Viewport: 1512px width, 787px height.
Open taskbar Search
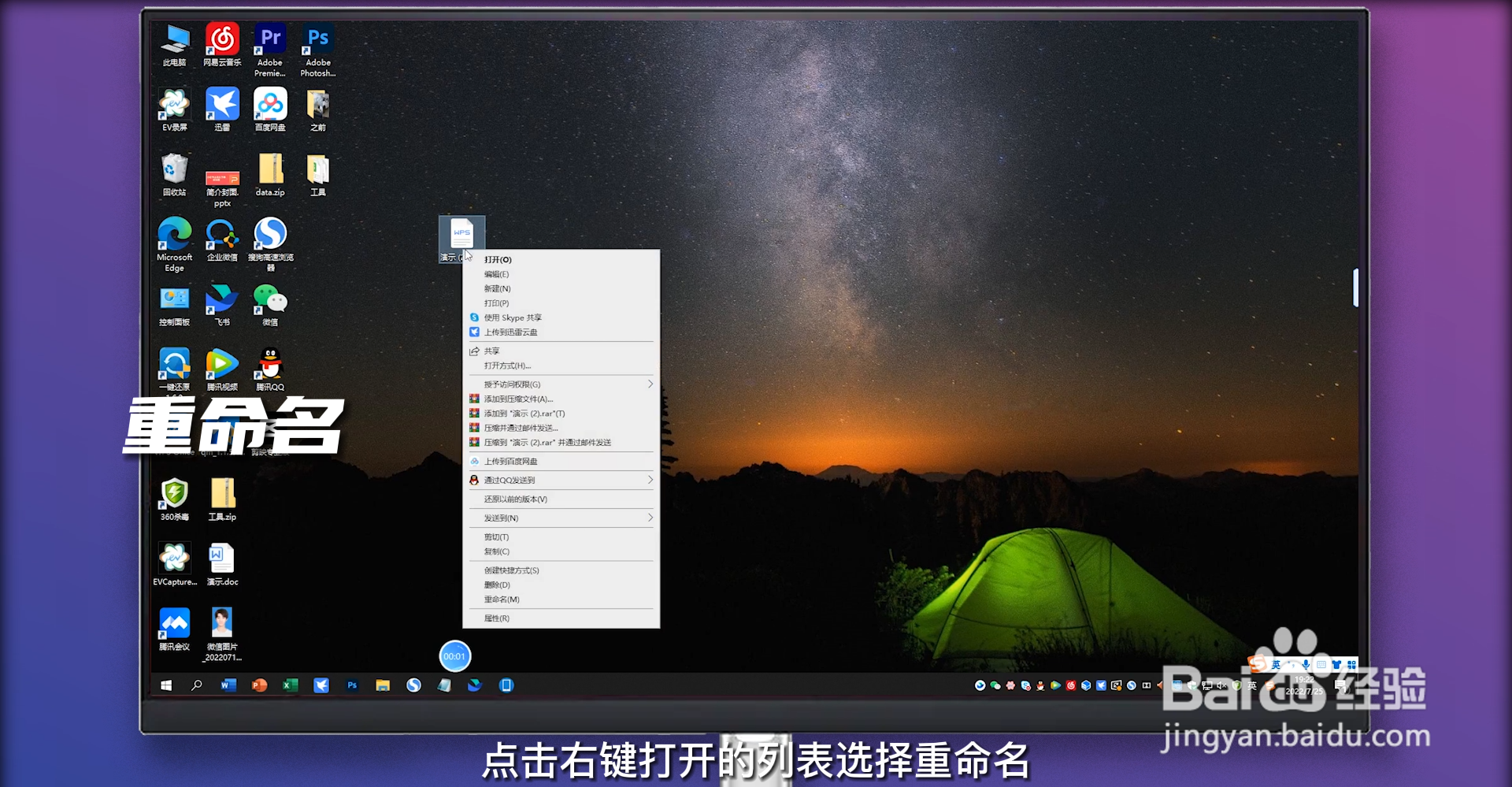(195, 685)
